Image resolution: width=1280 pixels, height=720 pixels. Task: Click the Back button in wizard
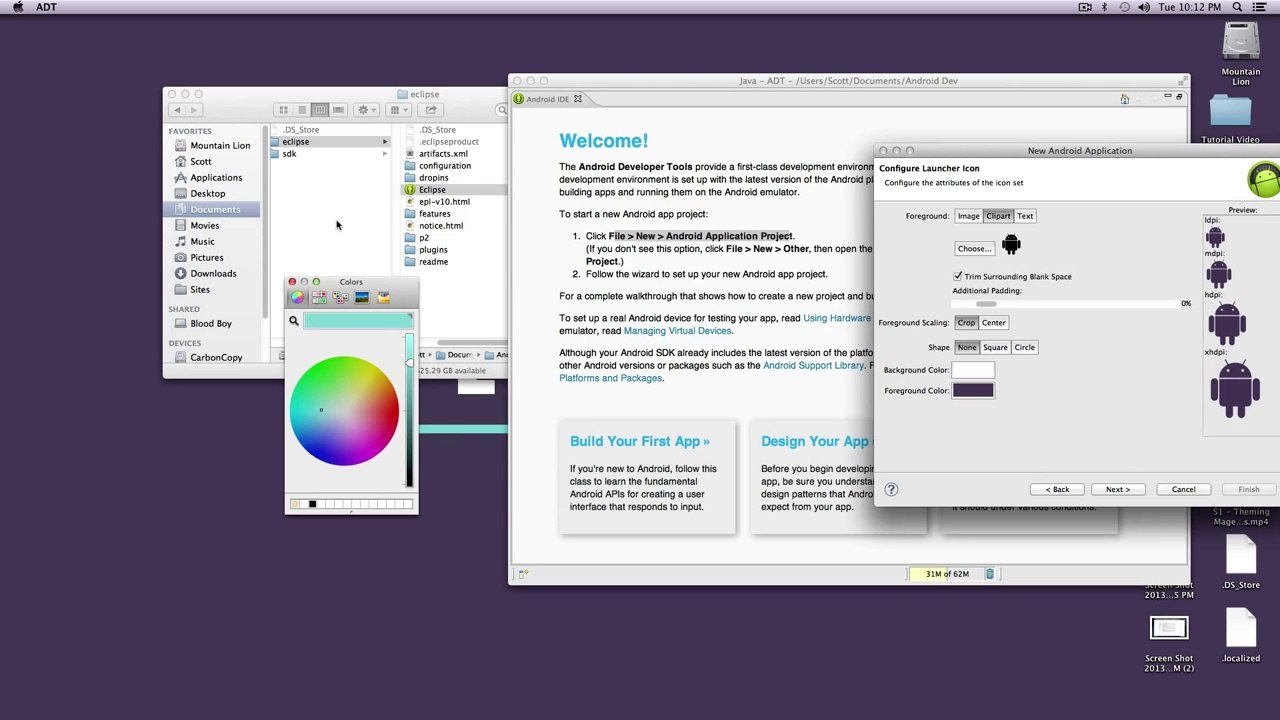[1057, 490]
